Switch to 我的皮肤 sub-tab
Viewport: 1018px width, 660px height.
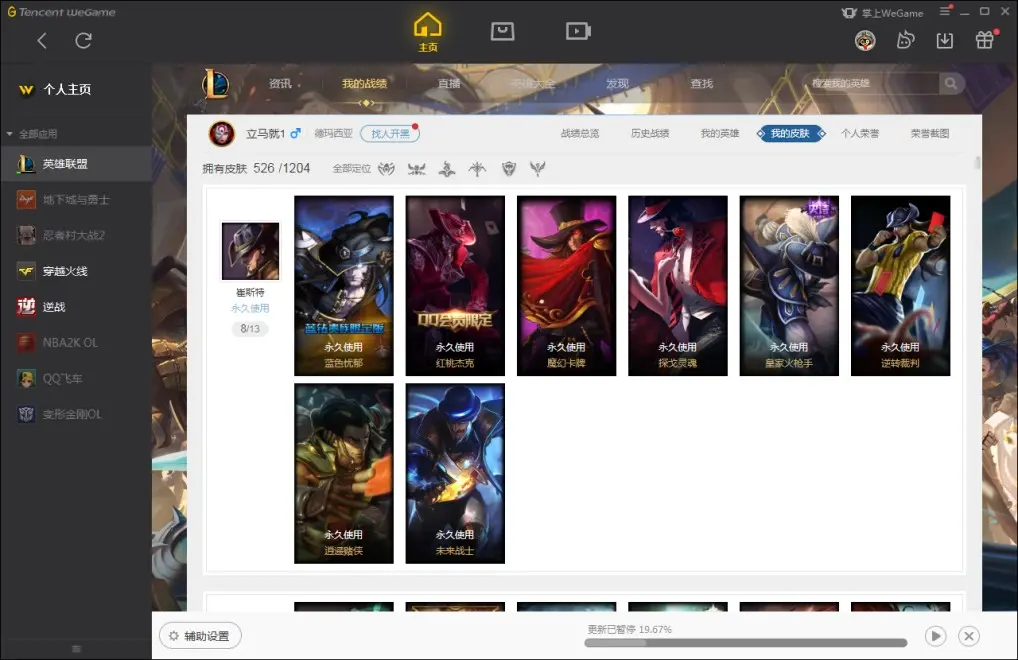(790, 134)
